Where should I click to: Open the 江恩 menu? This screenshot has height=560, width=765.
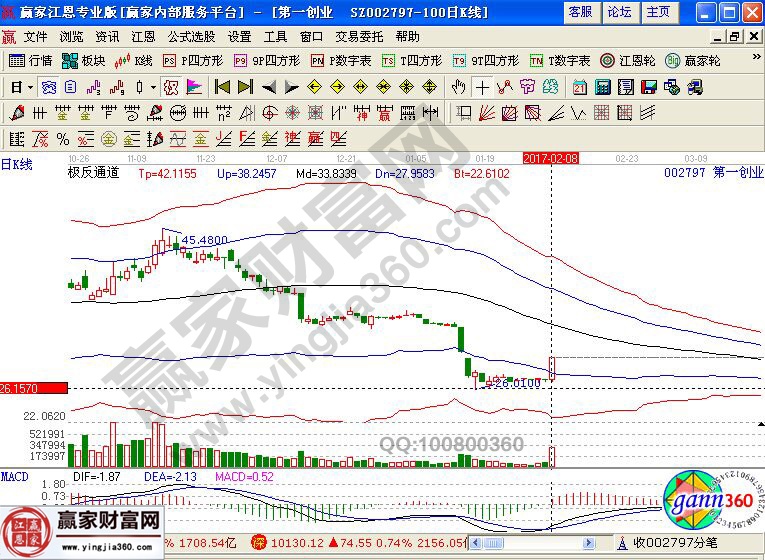coord(143,36)
